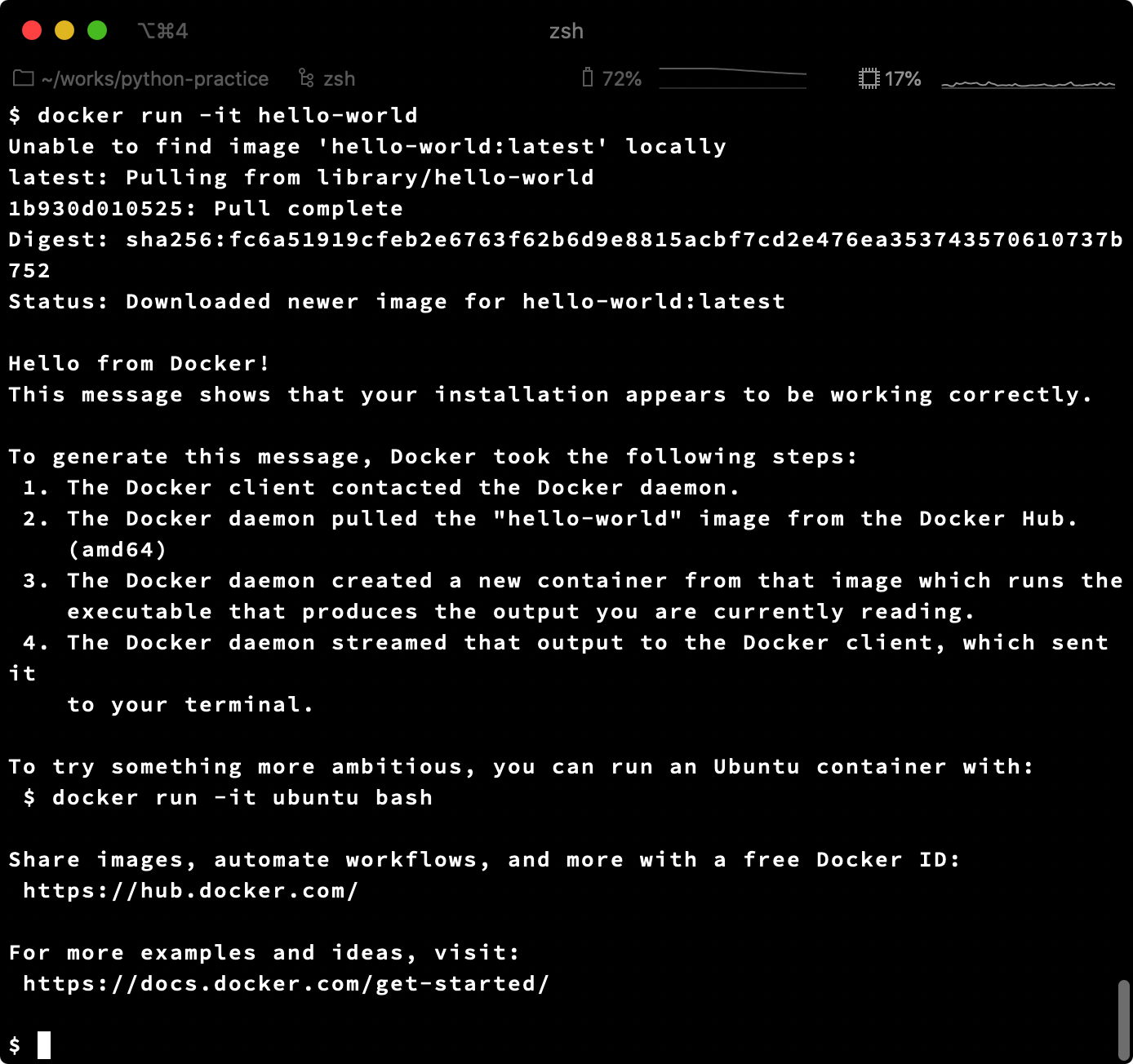This screenshot has height=1064, width=1133.
Task: Click the CPU usage sparkline graph
Action: click(1028, 83)
